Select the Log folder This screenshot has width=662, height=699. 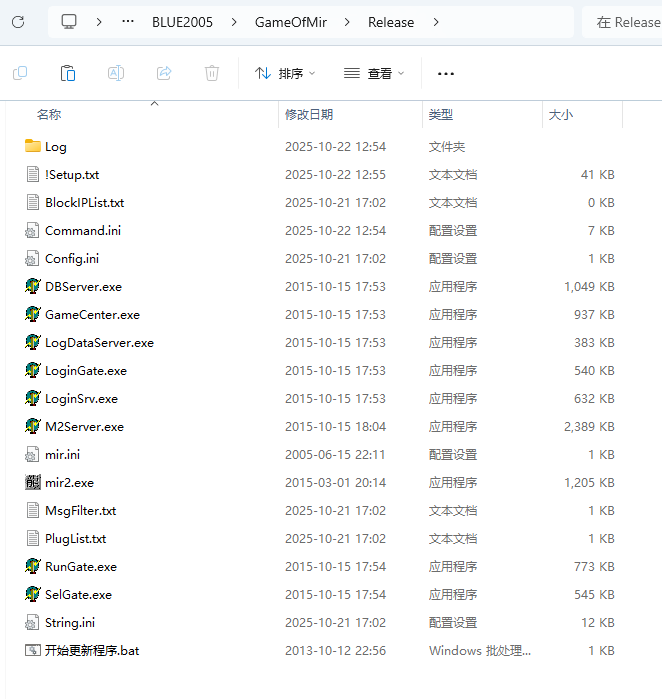pos(55,147)
